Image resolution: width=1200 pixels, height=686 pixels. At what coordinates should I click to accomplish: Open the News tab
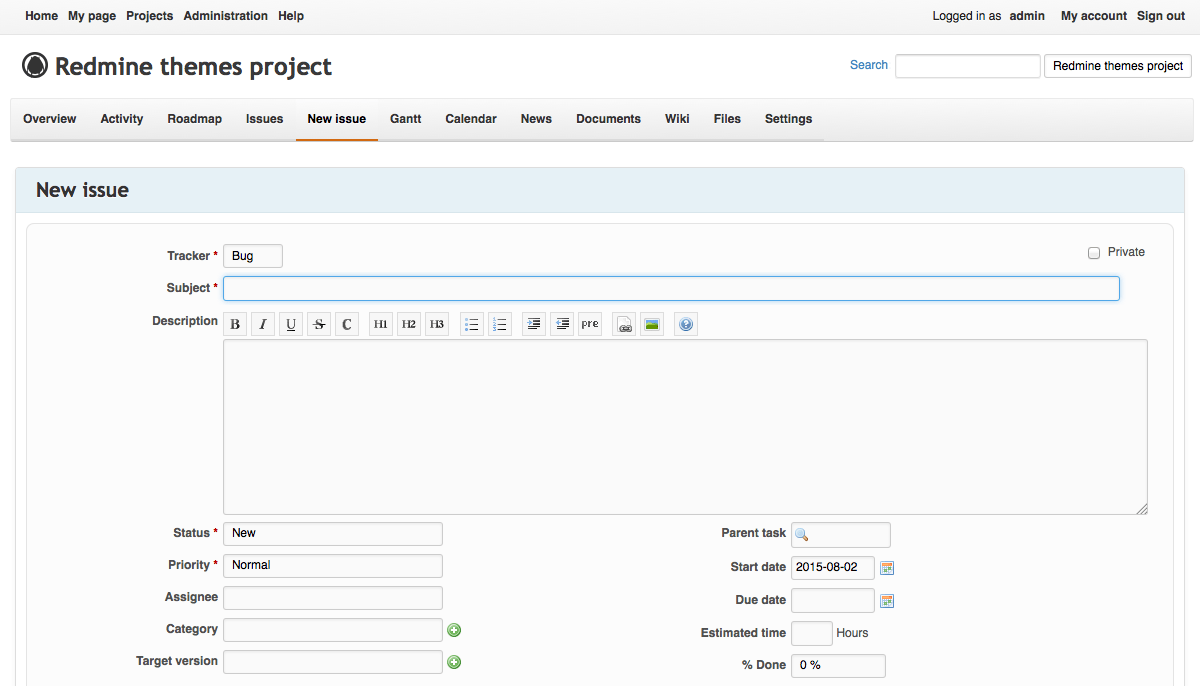coord(536,119)
